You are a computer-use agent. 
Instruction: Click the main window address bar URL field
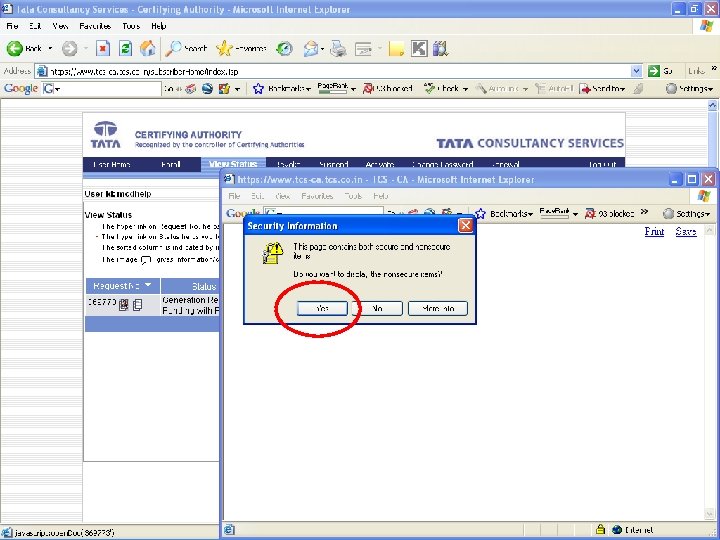tap(339, 71)
